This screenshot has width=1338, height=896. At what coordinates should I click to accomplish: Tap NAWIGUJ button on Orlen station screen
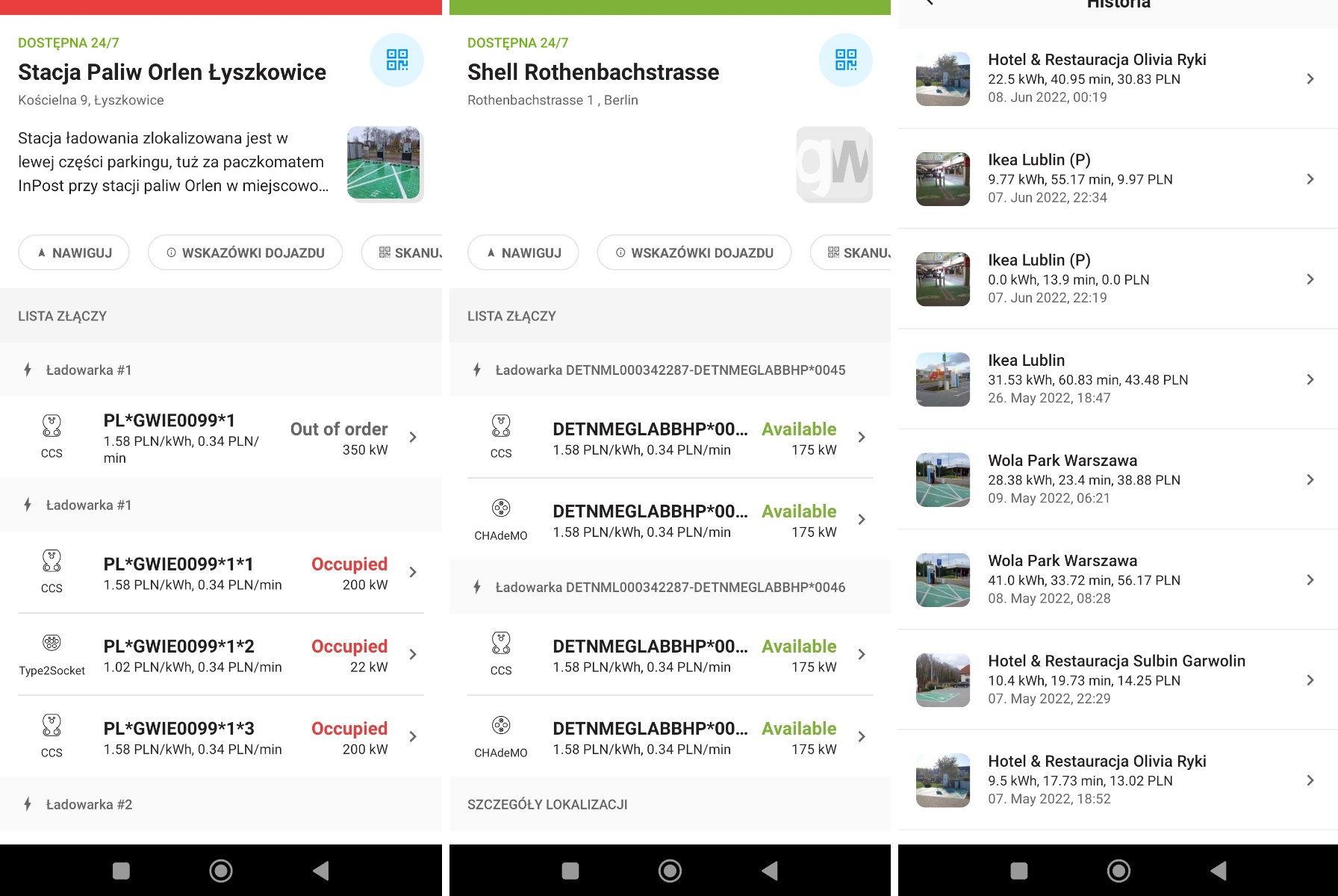(74, 252)
